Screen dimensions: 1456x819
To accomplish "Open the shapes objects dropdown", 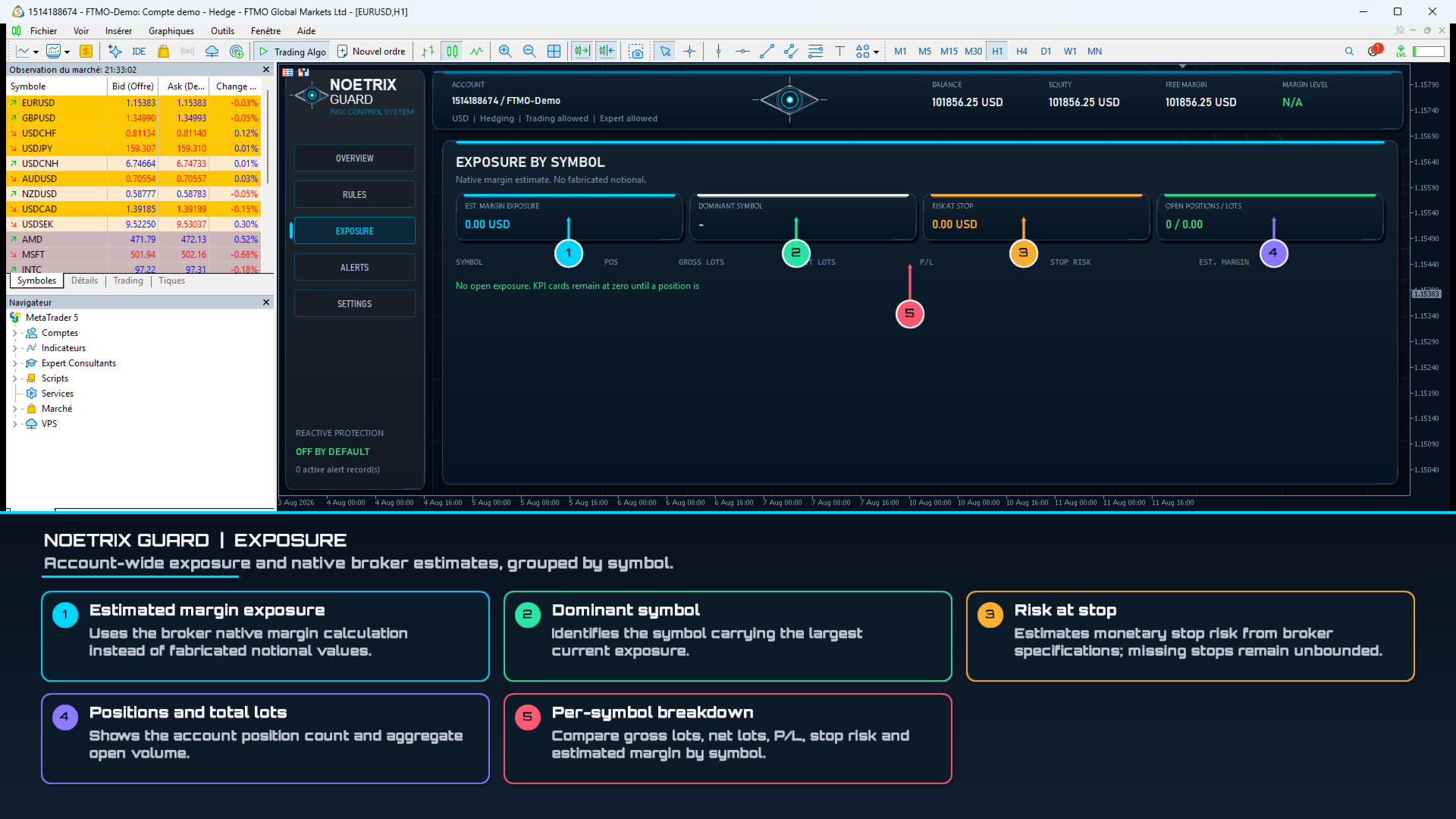I will coord(876,52).
